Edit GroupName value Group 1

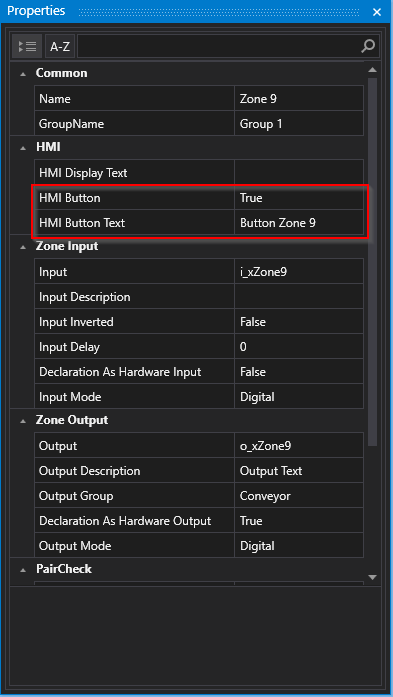tap(299, 124)
